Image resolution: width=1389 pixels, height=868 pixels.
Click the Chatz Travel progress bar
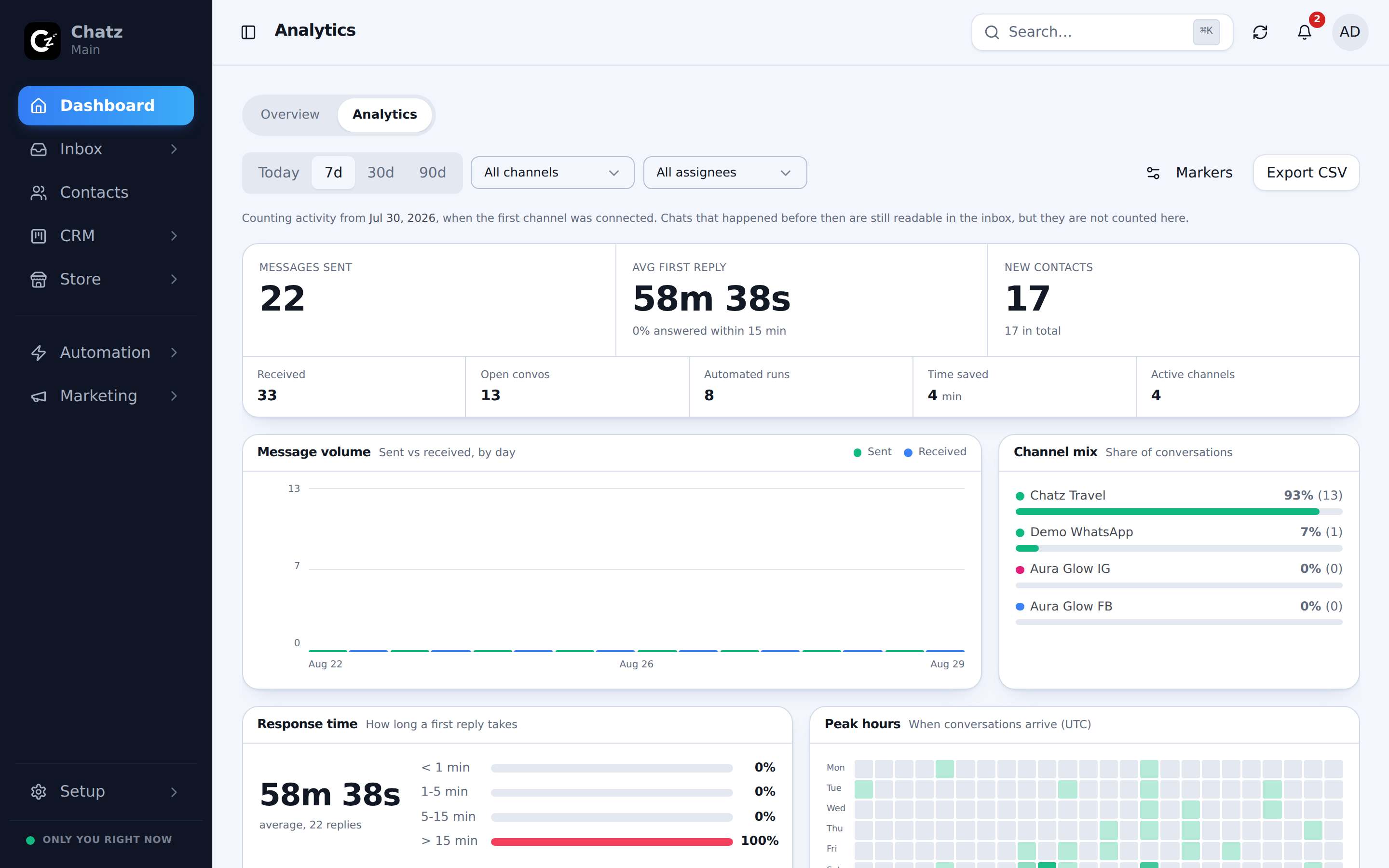[x=1179, y=512]
